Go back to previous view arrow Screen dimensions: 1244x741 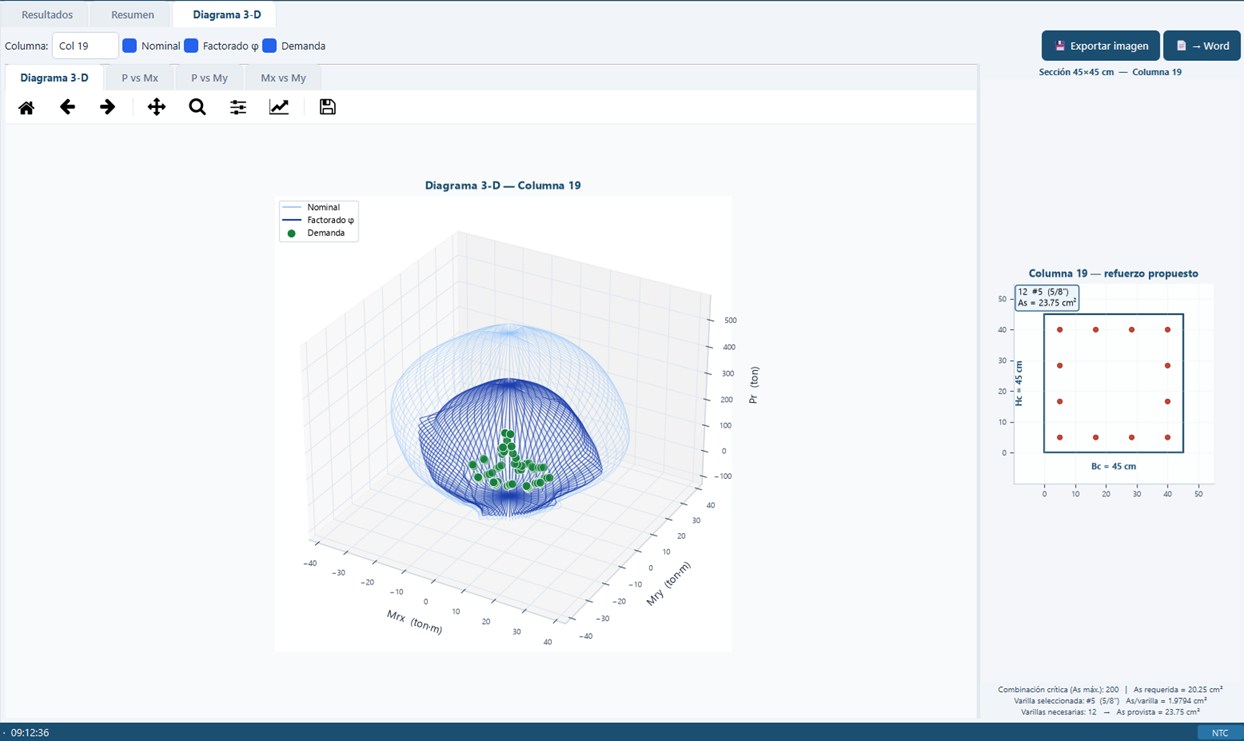[67, 107]
